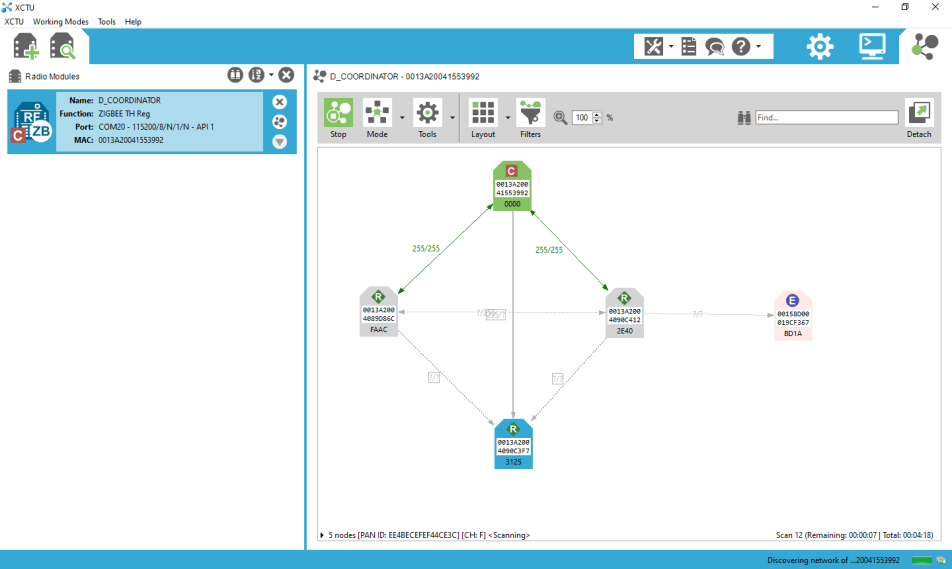Remove the D_COORDINATOR module from list
Viewport: 952px width, 569px height.
tap(279, 102)
